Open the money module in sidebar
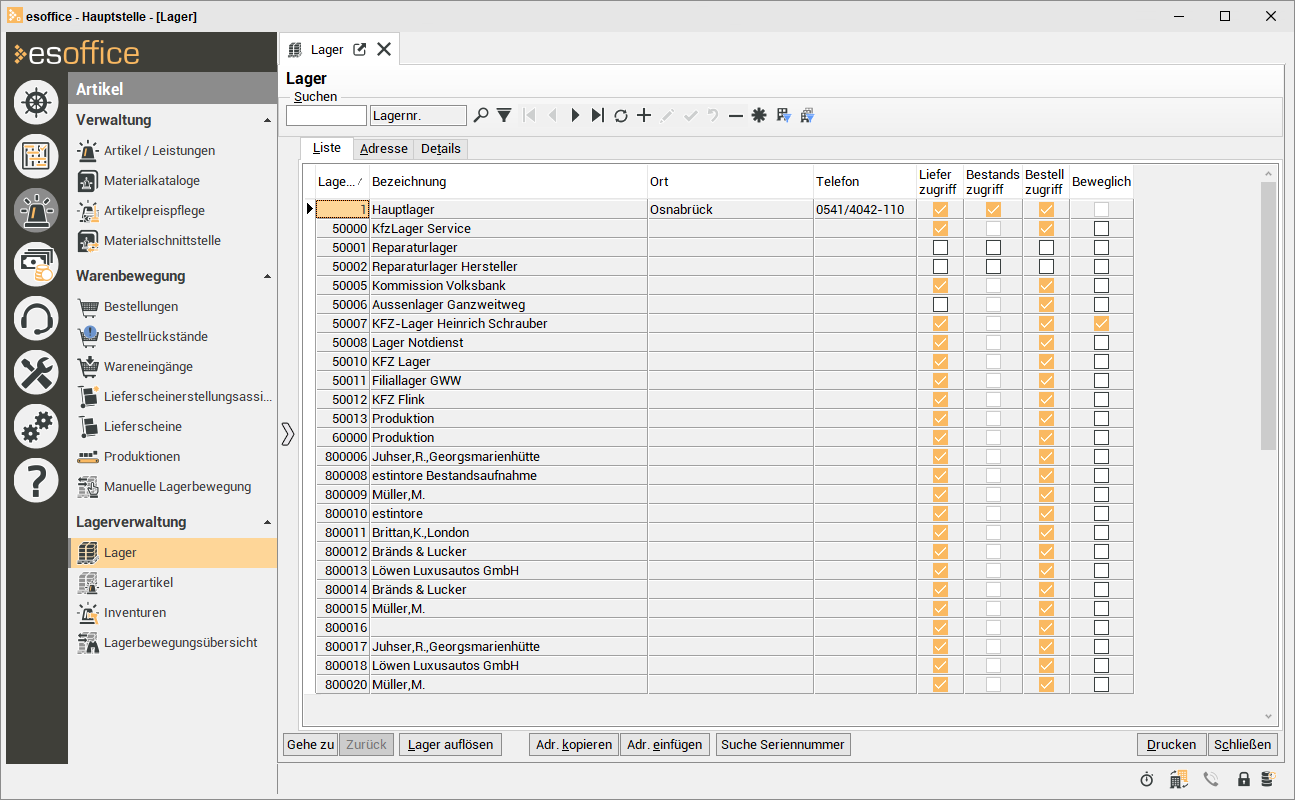The image size is (1295, 800). coord(36,264)
